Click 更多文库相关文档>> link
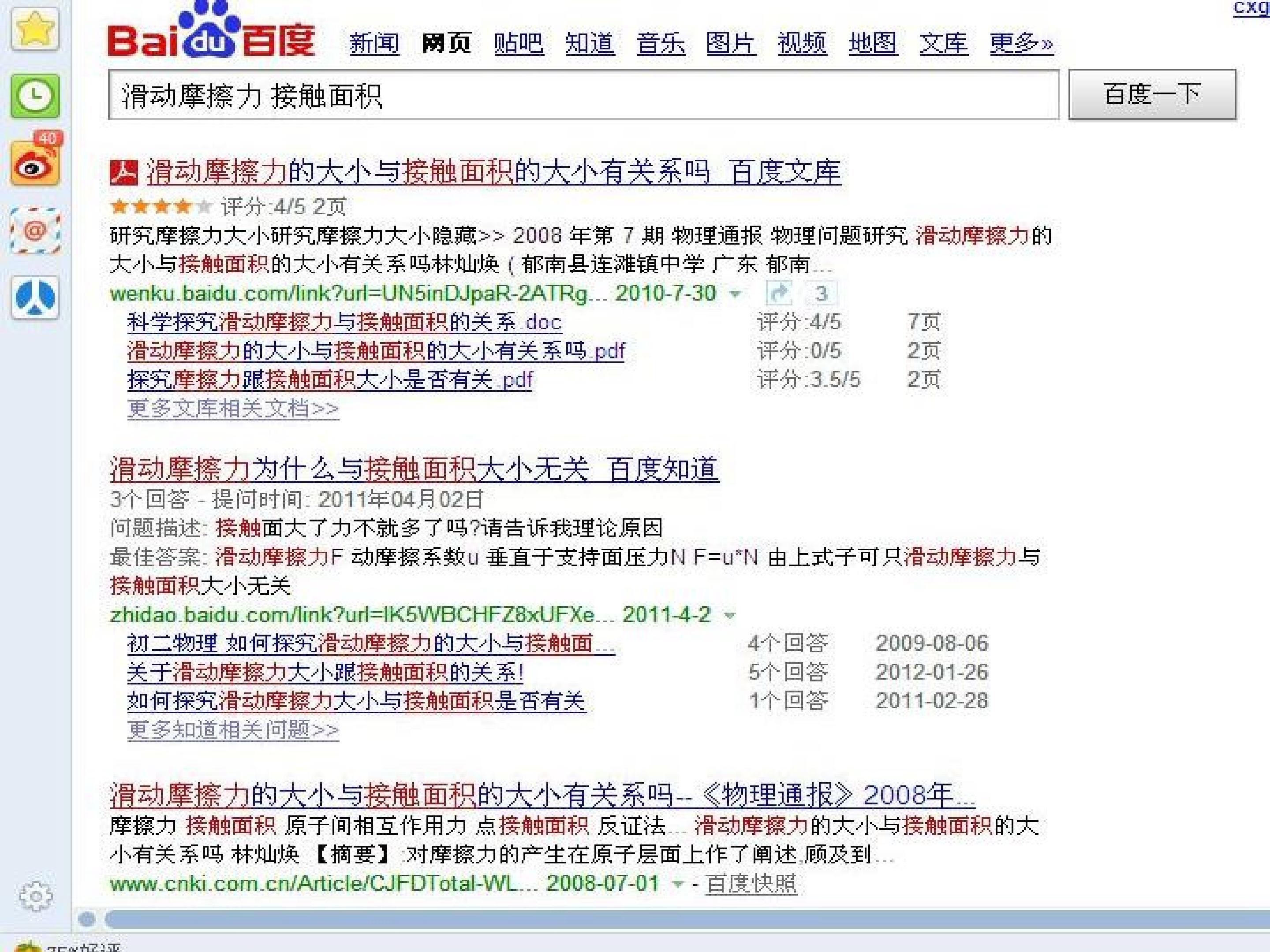Screen dimensions: 1270x952 click(x=233, y=409)
